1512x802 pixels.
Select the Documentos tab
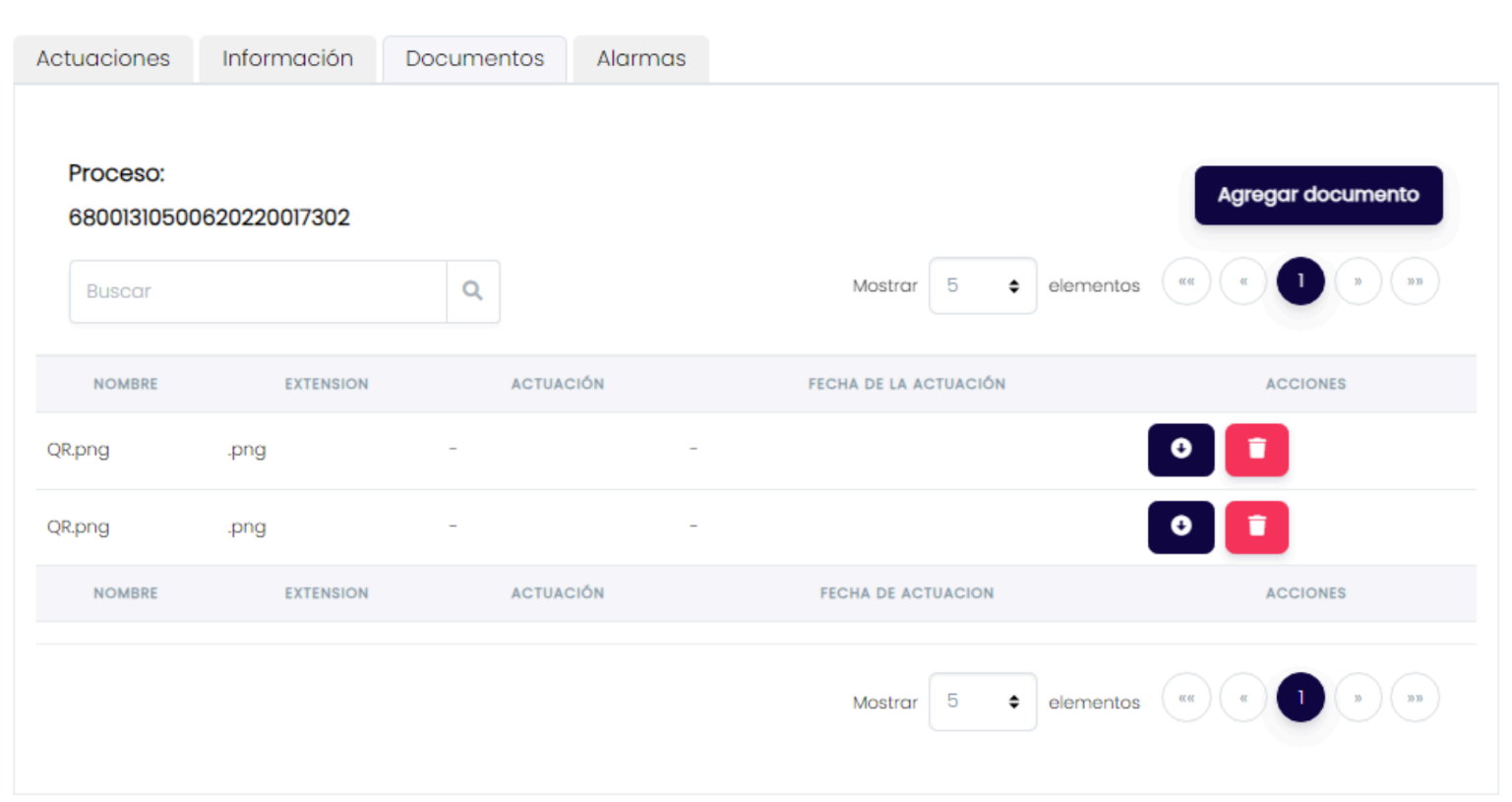tap(474, 59)
